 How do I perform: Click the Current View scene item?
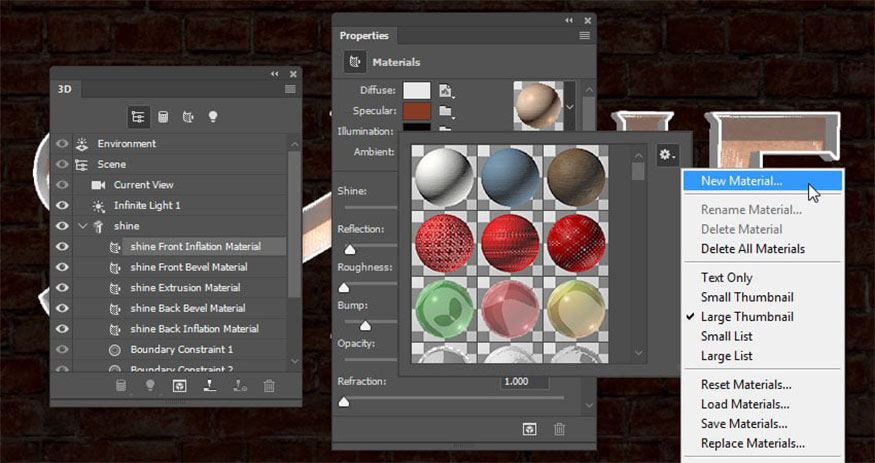(144, 185)
